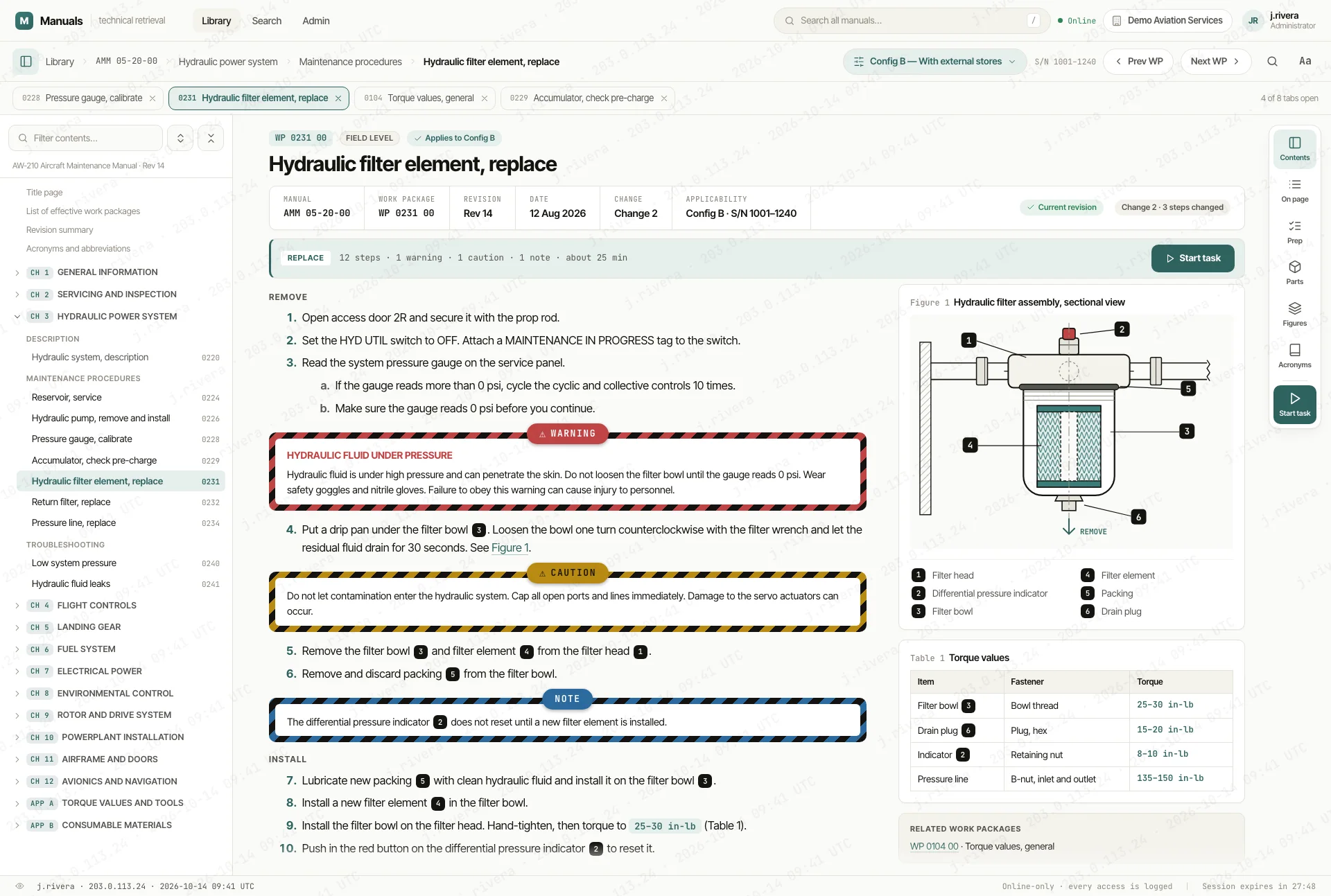Click Demo Aviation Services organization button
The height and width of the screenshot is (896, 1331).
[x=1167, y=21]
